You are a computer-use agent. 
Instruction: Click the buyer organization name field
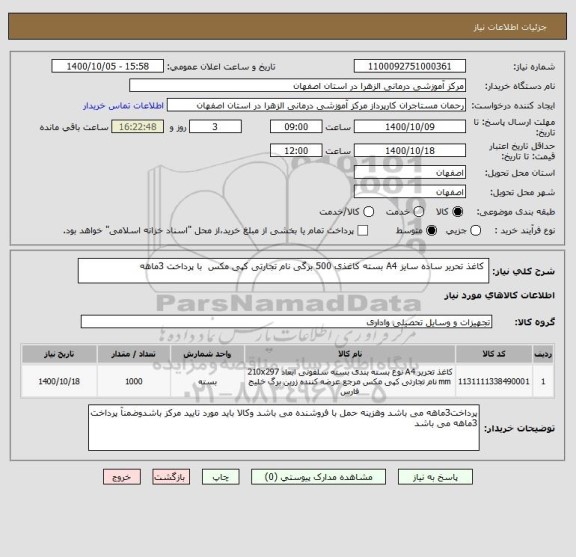[x=298, y=86]
